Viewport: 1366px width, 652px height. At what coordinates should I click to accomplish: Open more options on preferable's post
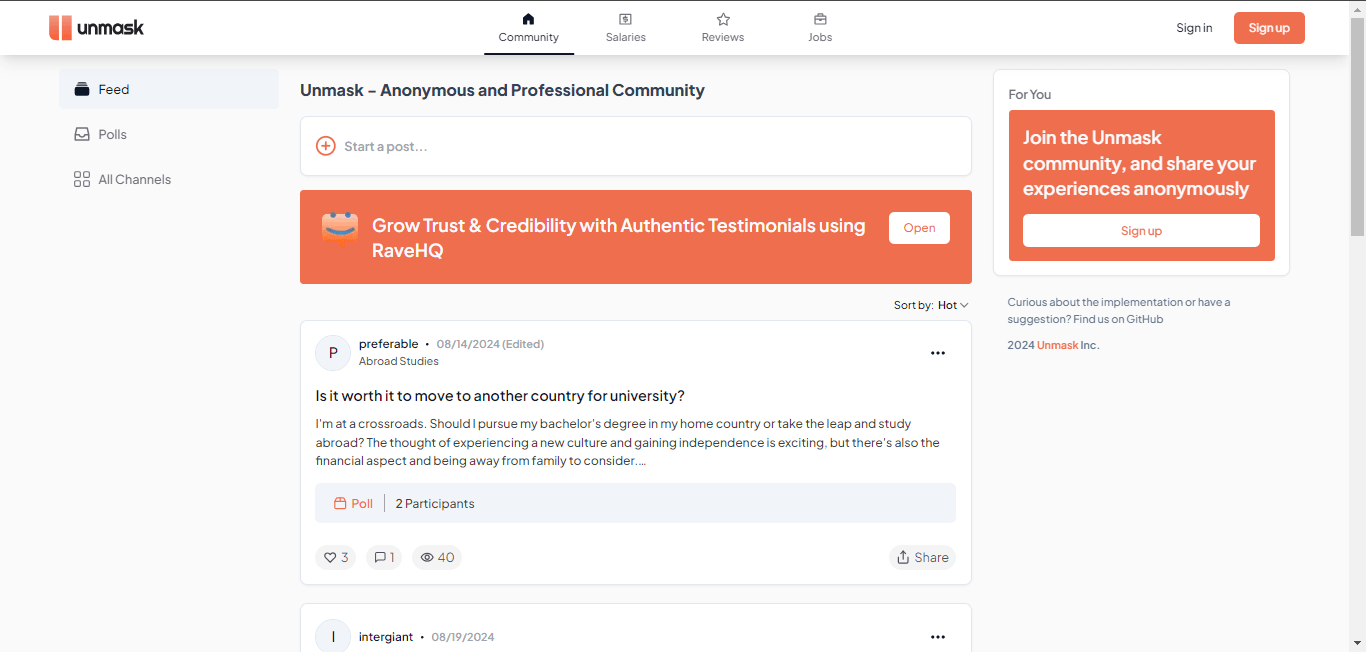pos(938,353)
